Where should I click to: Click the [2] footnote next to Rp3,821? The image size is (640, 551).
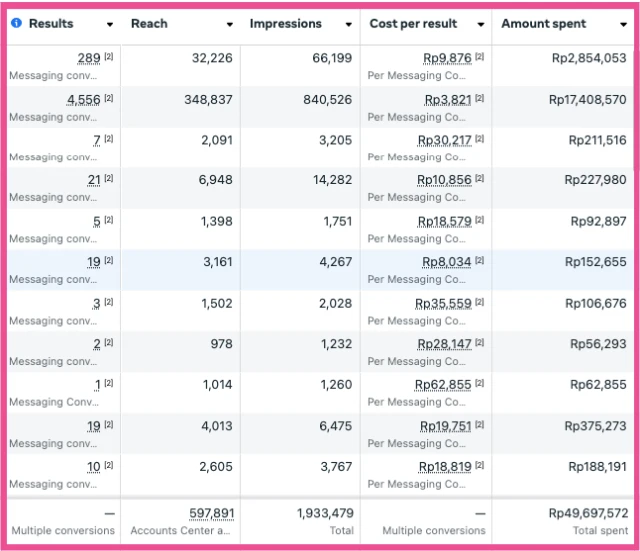click(479, 98)
